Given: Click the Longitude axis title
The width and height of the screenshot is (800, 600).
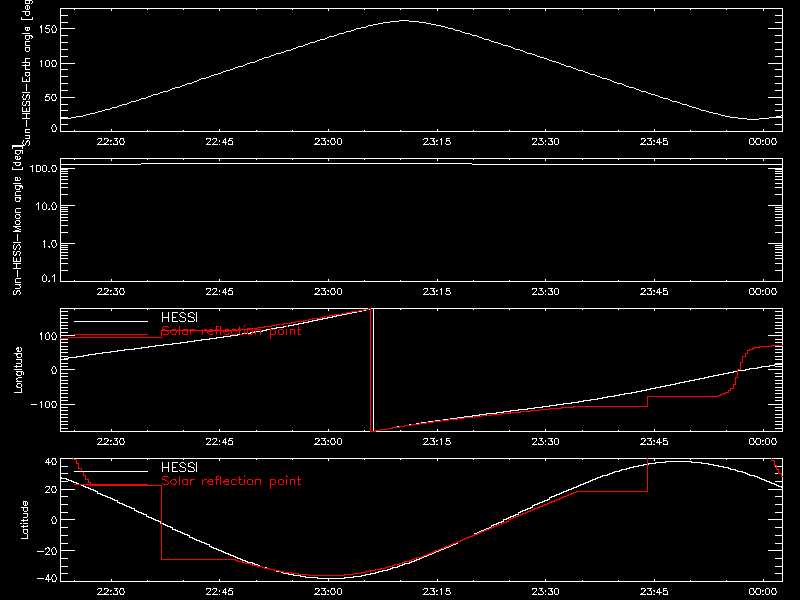Looking at the screenshot, I should pyautogui.click(x=18, y=370).
